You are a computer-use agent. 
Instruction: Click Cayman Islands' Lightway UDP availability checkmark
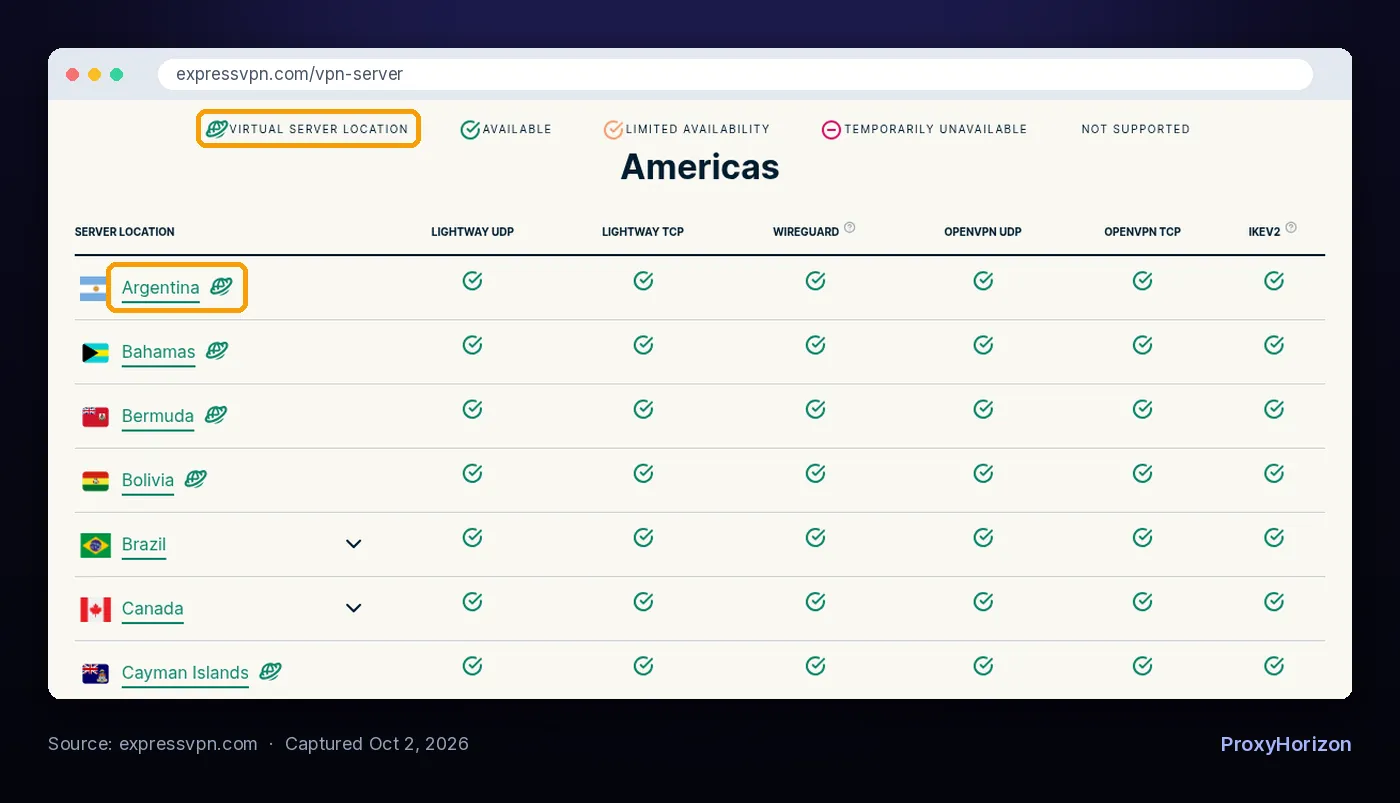click(x=473, y=666)
